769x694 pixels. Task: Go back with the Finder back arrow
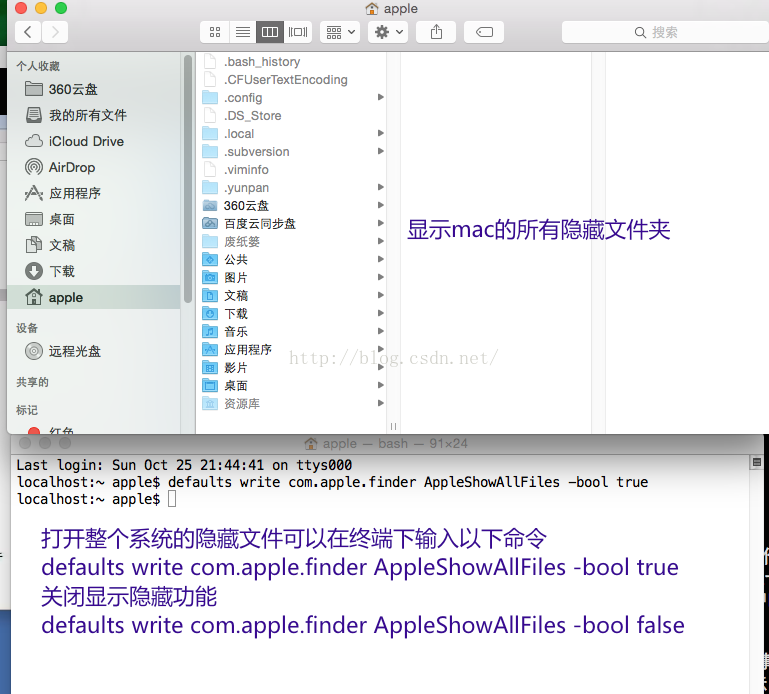click(28, 32)
